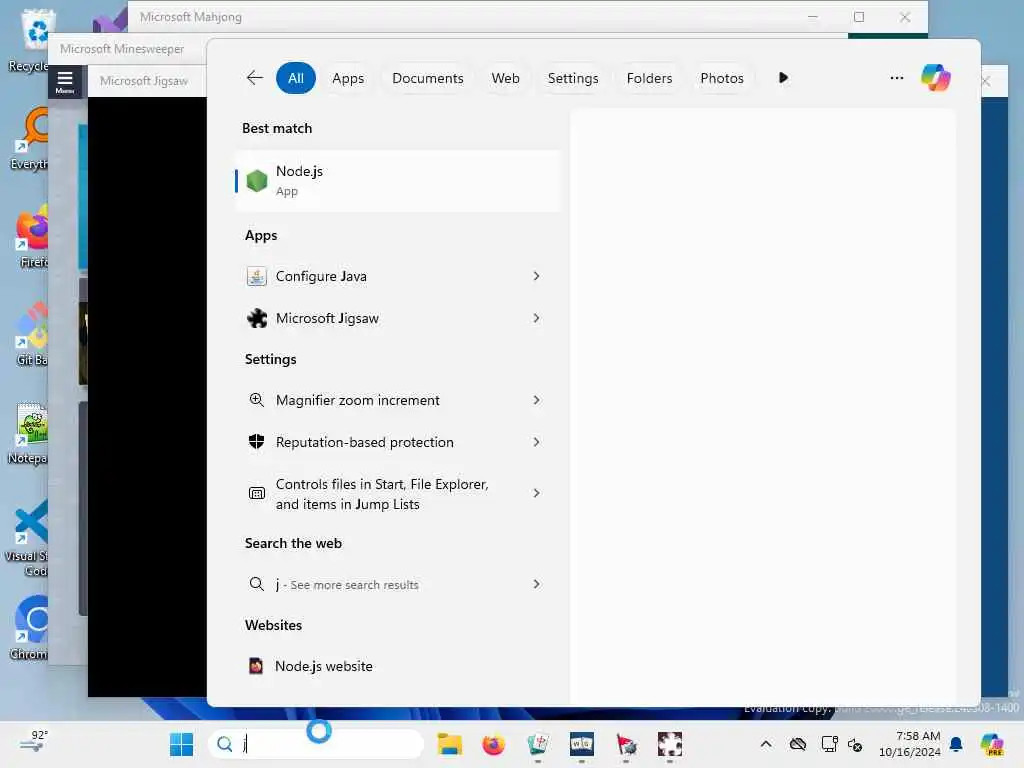This screenshot has height=768, width=1024.
Task: Open the Microsoft Jigsaw hamburger menu
Action: coord(65,82)
